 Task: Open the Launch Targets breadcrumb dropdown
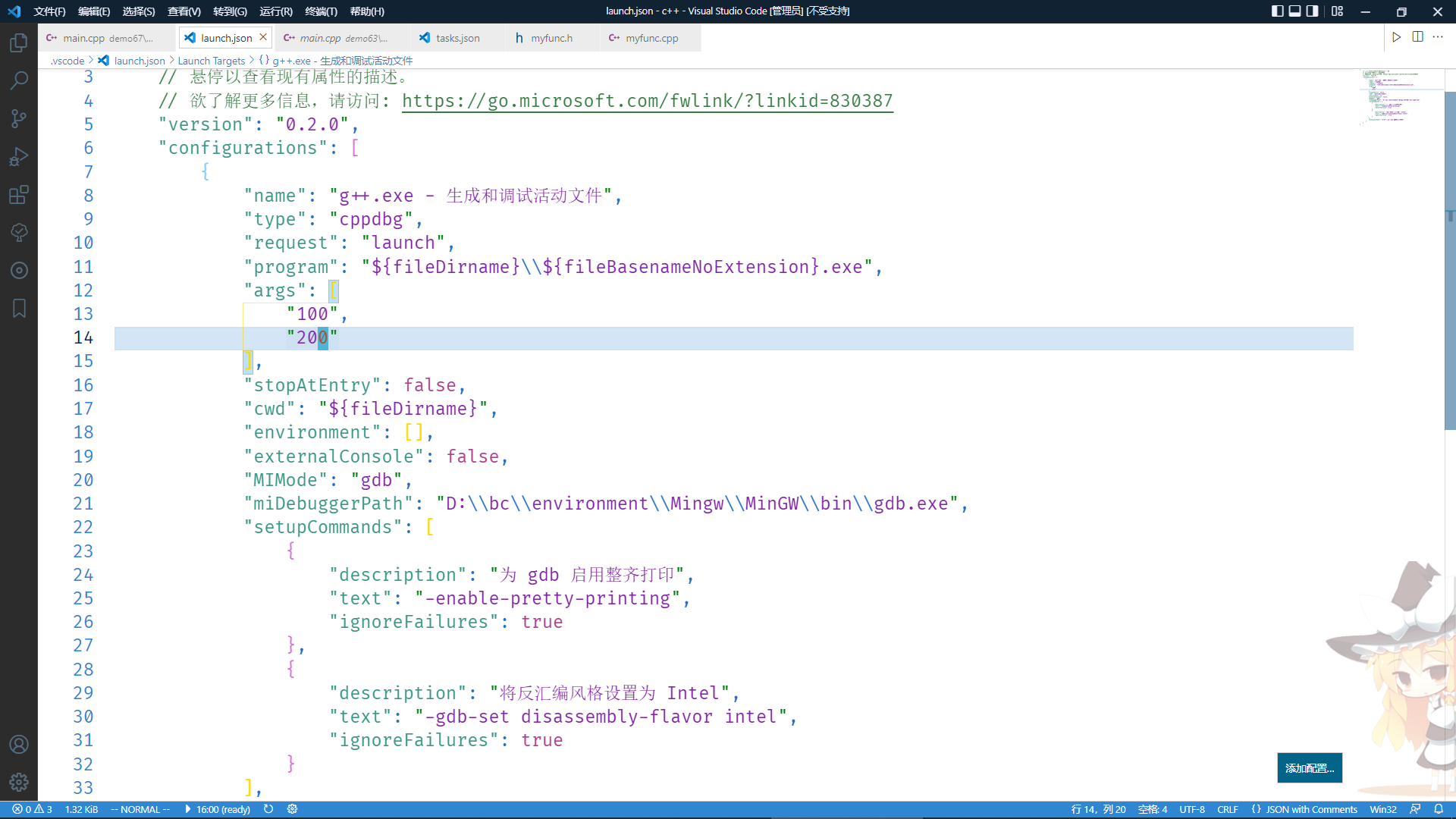click(212, 61)
